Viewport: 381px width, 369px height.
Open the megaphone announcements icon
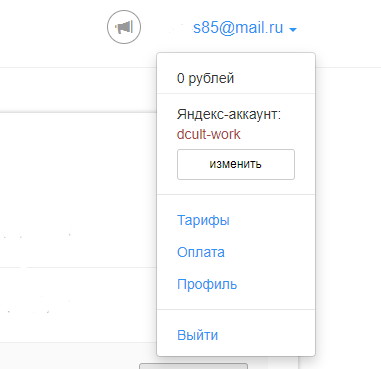124,27
